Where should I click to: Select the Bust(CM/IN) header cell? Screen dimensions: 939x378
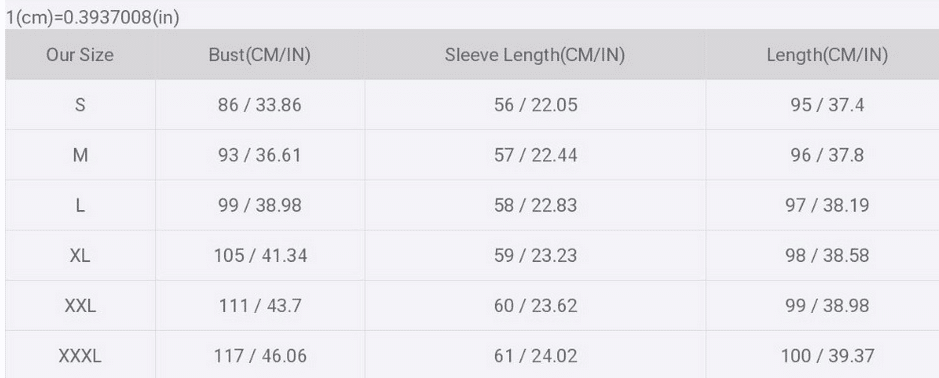(259, 55)
